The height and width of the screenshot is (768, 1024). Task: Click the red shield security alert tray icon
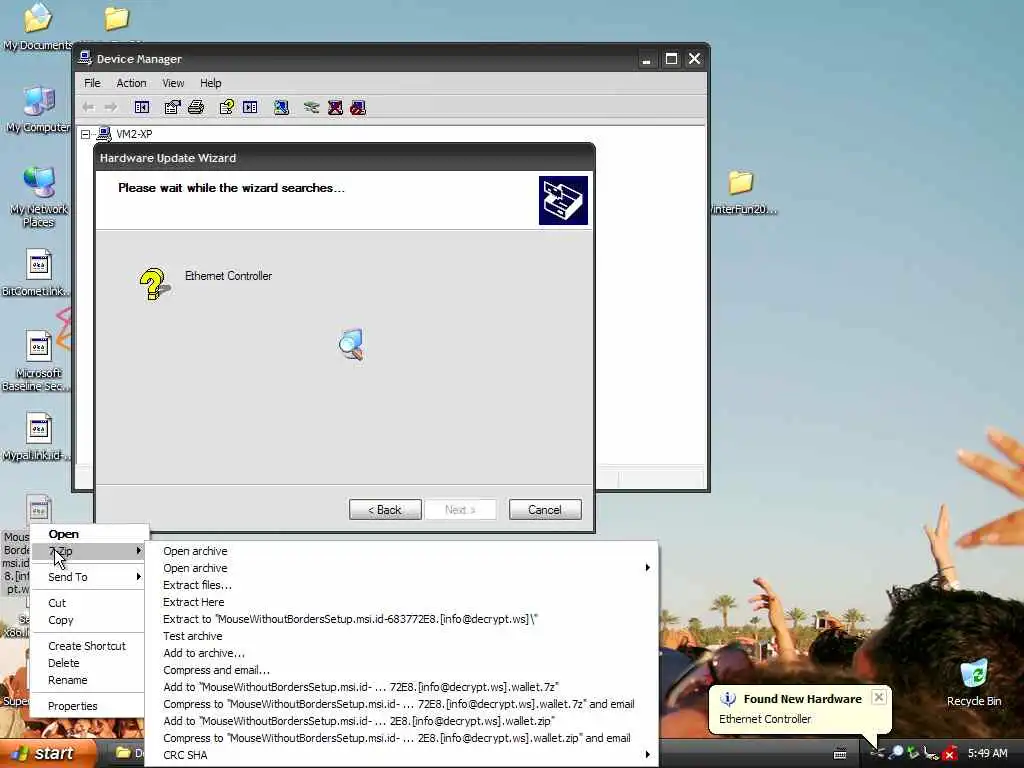point(949,754)
